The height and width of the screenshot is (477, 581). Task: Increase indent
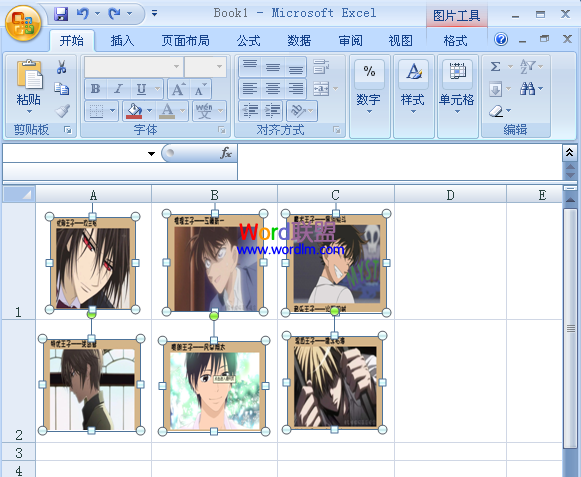[273, 111]
